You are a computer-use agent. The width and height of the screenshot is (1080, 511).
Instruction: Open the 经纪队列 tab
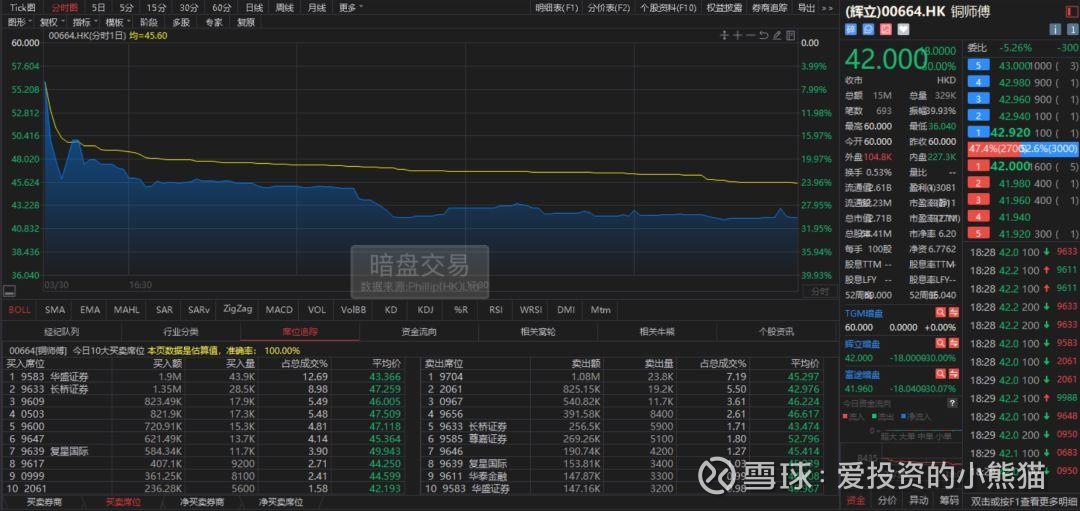click(x=61, y=331)
